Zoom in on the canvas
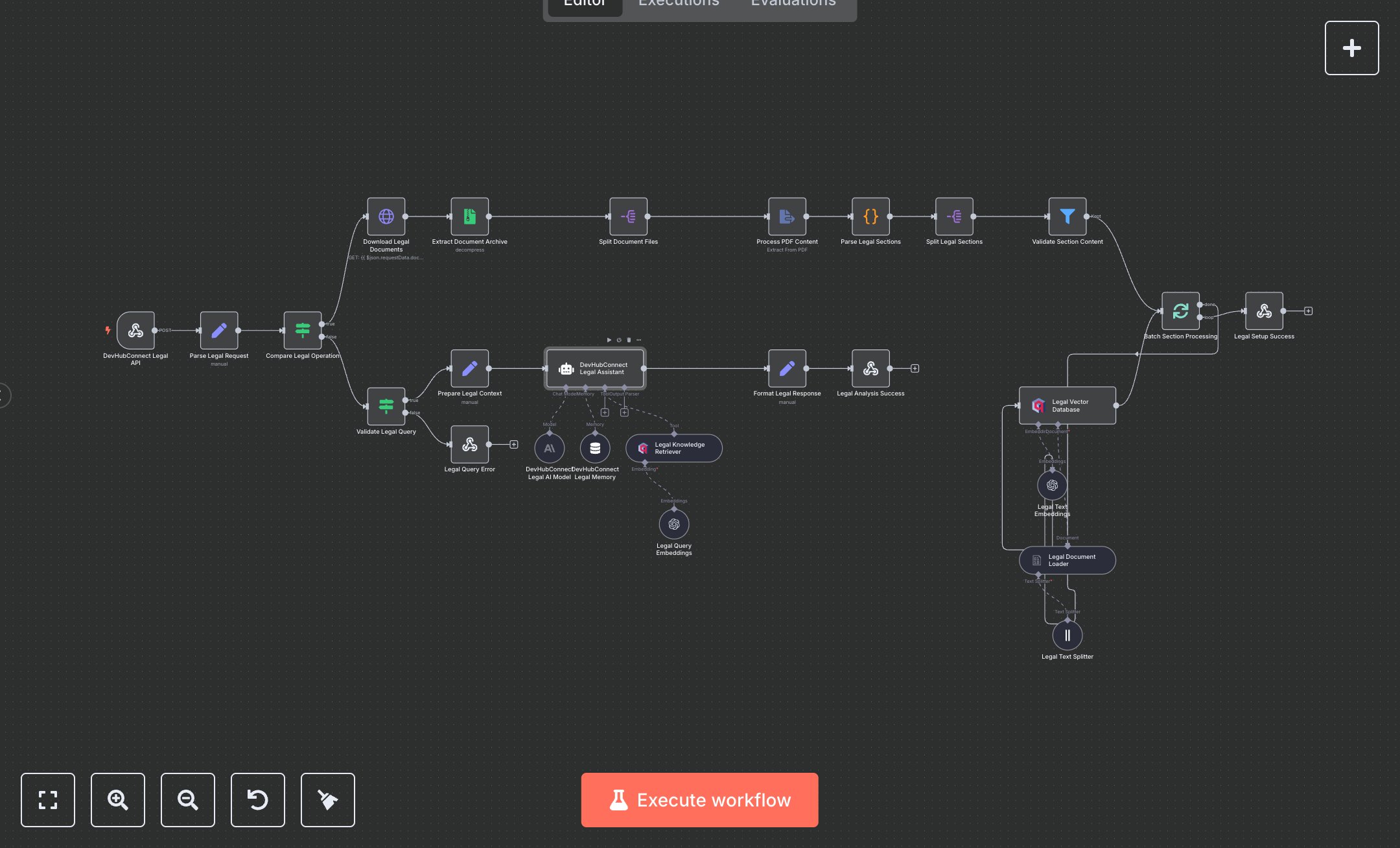The image size is (1400, 848). (x=118, y=800)
